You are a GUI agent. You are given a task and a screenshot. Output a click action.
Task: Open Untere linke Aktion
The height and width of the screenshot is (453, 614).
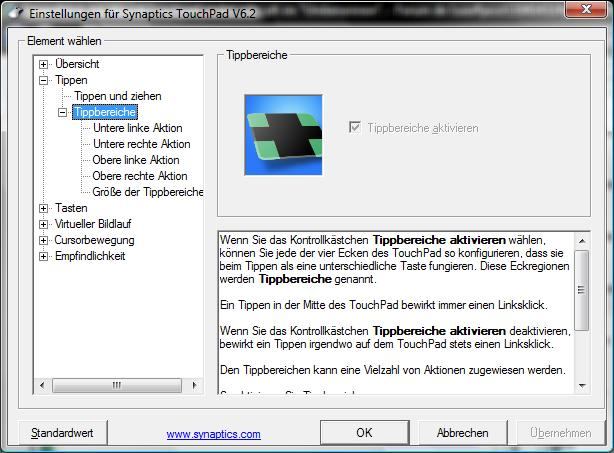click(138, 128)
